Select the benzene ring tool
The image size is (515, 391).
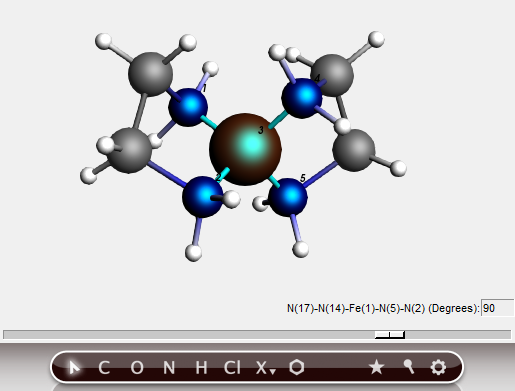click(x=297, y=367)
